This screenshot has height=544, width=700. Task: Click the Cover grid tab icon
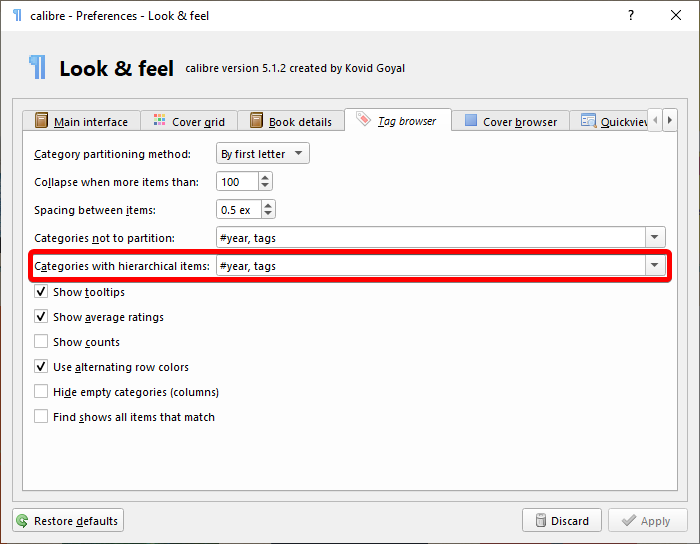pyautogui.click(x=160, y=121)
